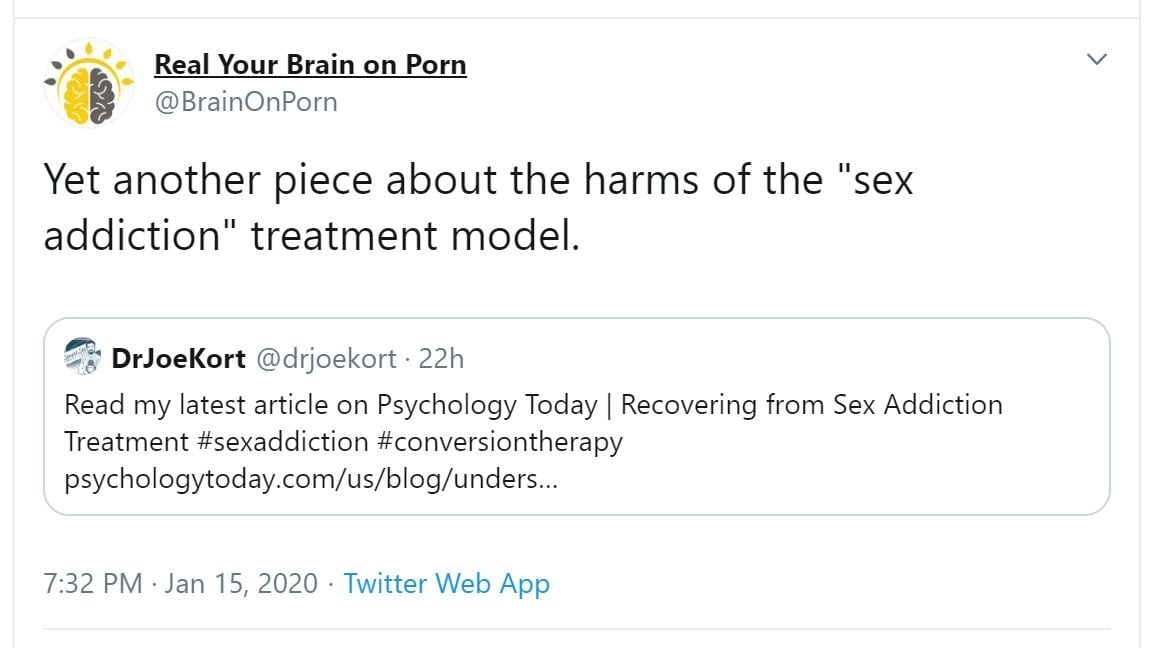Click the "treatment model." text in main tweet
The width and height of the screenshot is (1159, 648).
(x=414, y=235)
